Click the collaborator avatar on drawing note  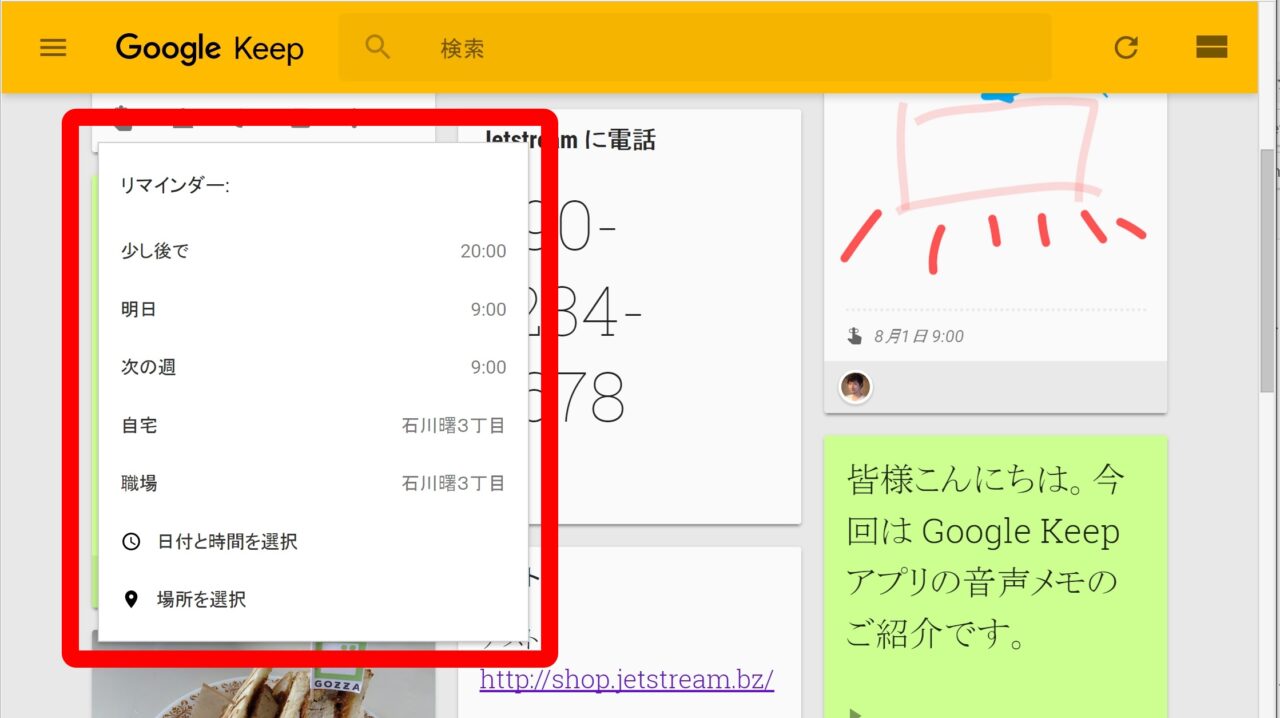click(x=855, y=387)
